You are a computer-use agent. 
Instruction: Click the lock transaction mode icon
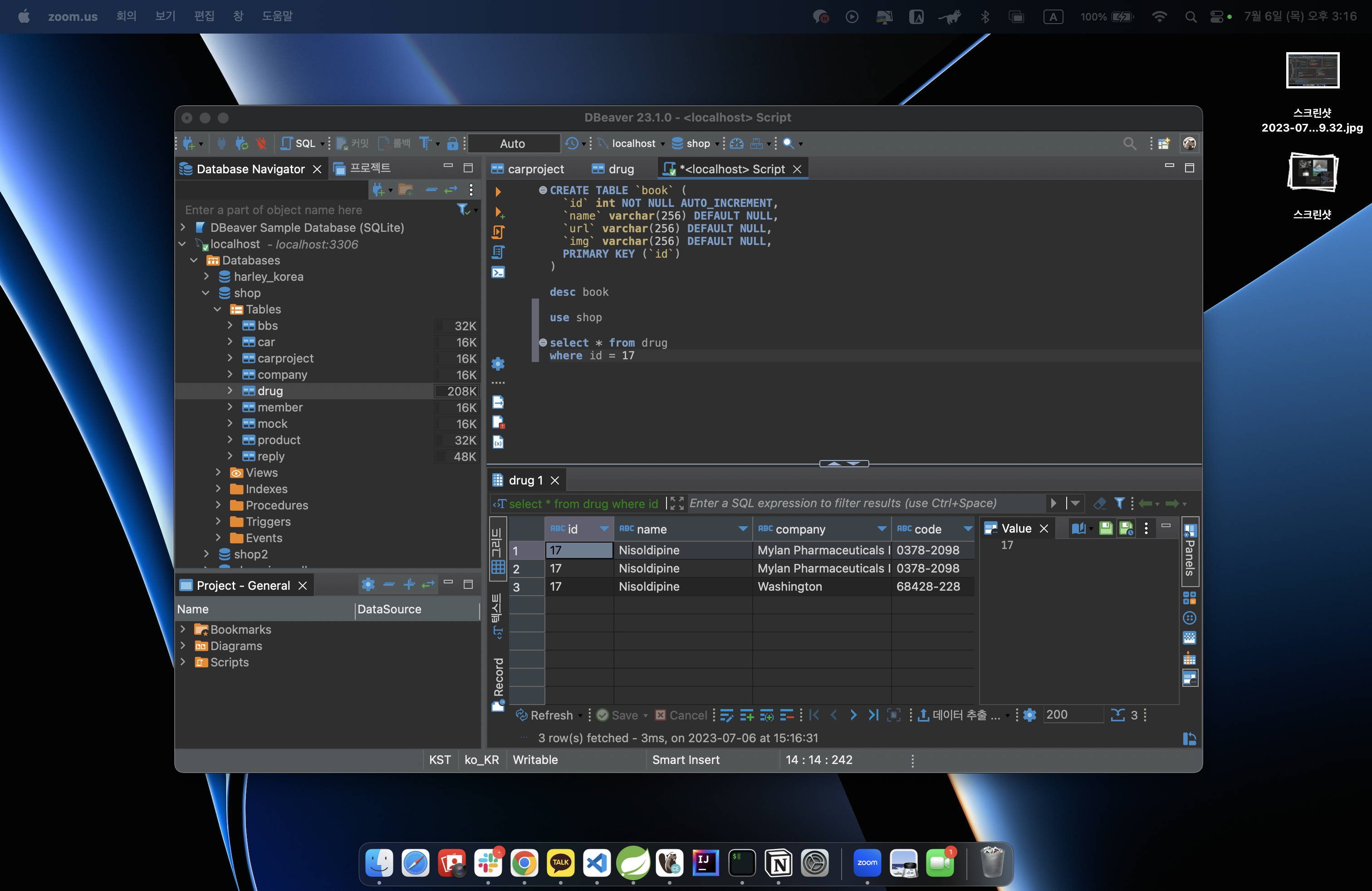[x=452, y=143]
